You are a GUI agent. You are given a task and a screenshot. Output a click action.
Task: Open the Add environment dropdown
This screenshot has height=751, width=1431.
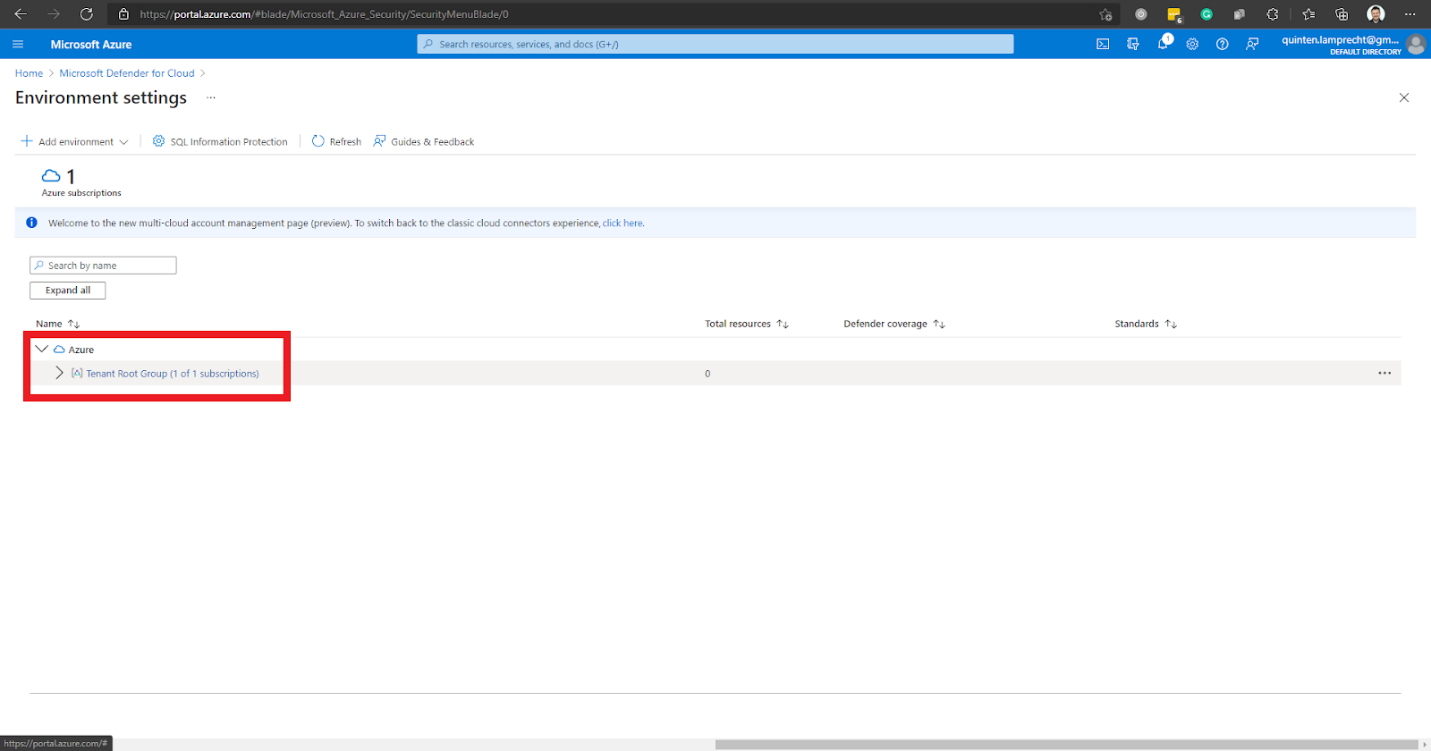tap(75, 142)
